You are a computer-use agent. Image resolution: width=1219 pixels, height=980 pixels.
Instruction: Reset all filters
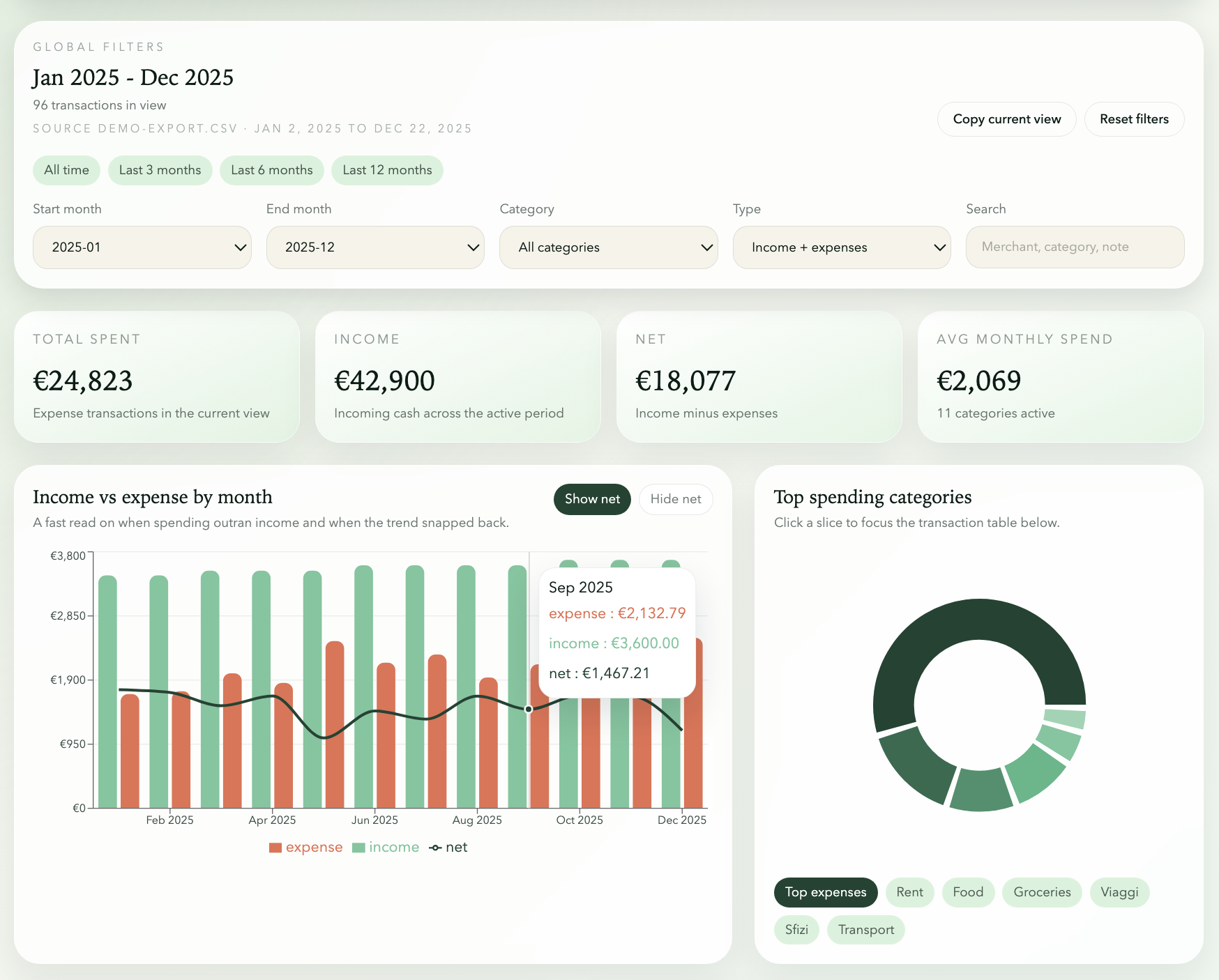pos(1134,118)
